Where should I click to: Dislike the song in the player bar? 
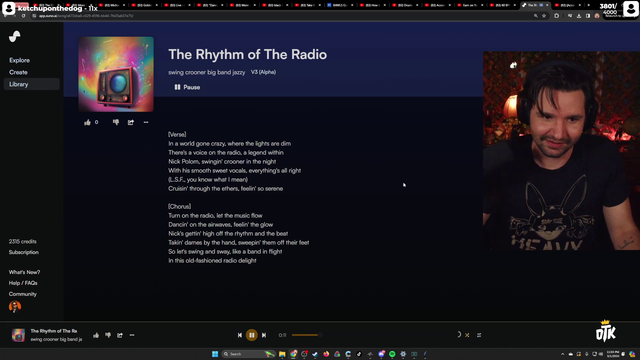click(108, 335)
